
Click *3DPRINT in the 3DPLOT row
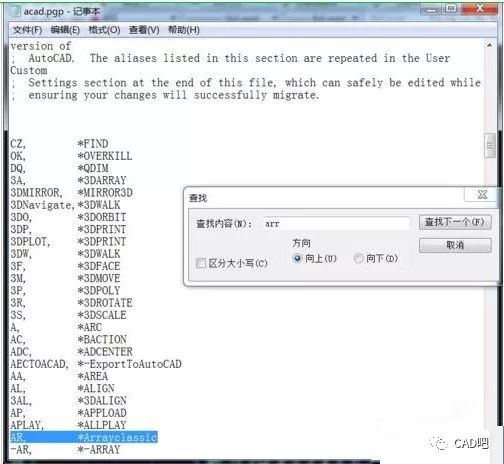102,241
